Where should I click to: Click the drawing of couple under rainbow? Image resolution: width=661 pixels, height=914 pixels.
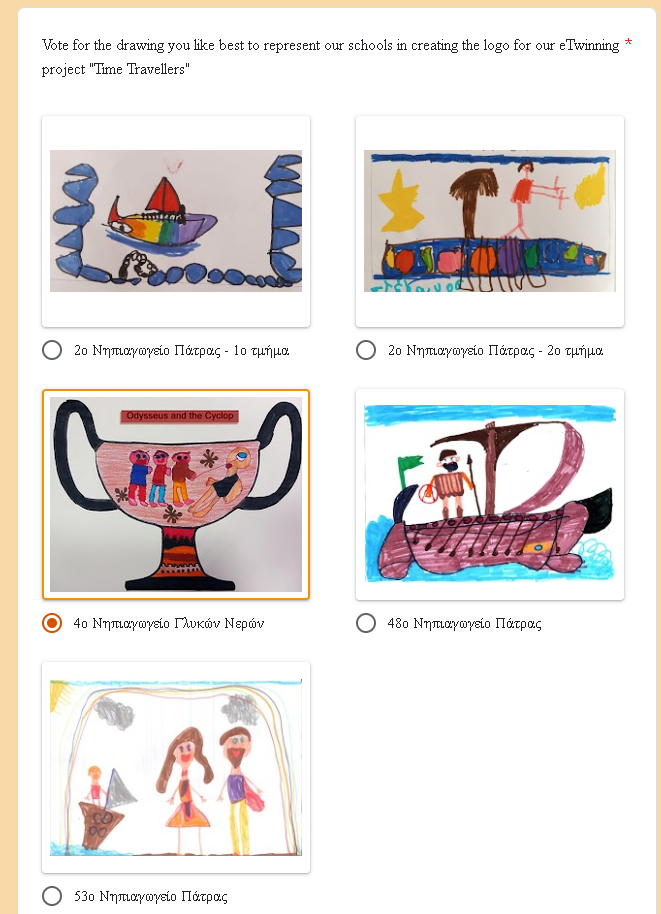pos(176,767)
